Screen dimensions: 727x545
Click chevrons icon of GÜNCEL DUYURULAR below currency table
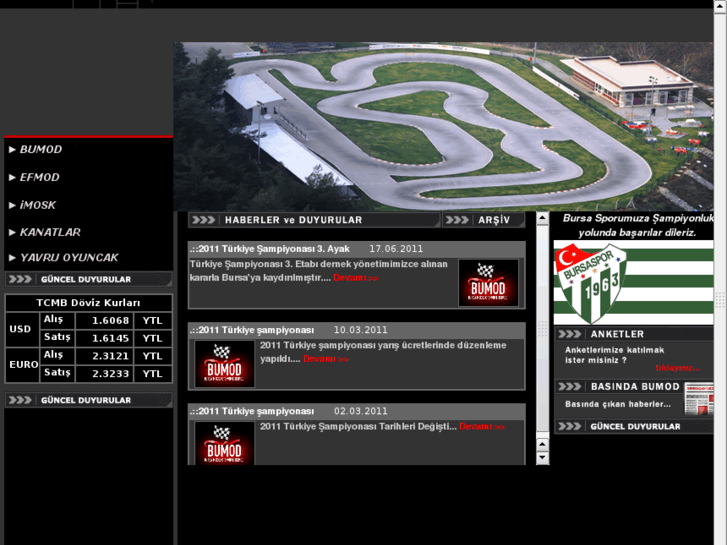point(20,400)
